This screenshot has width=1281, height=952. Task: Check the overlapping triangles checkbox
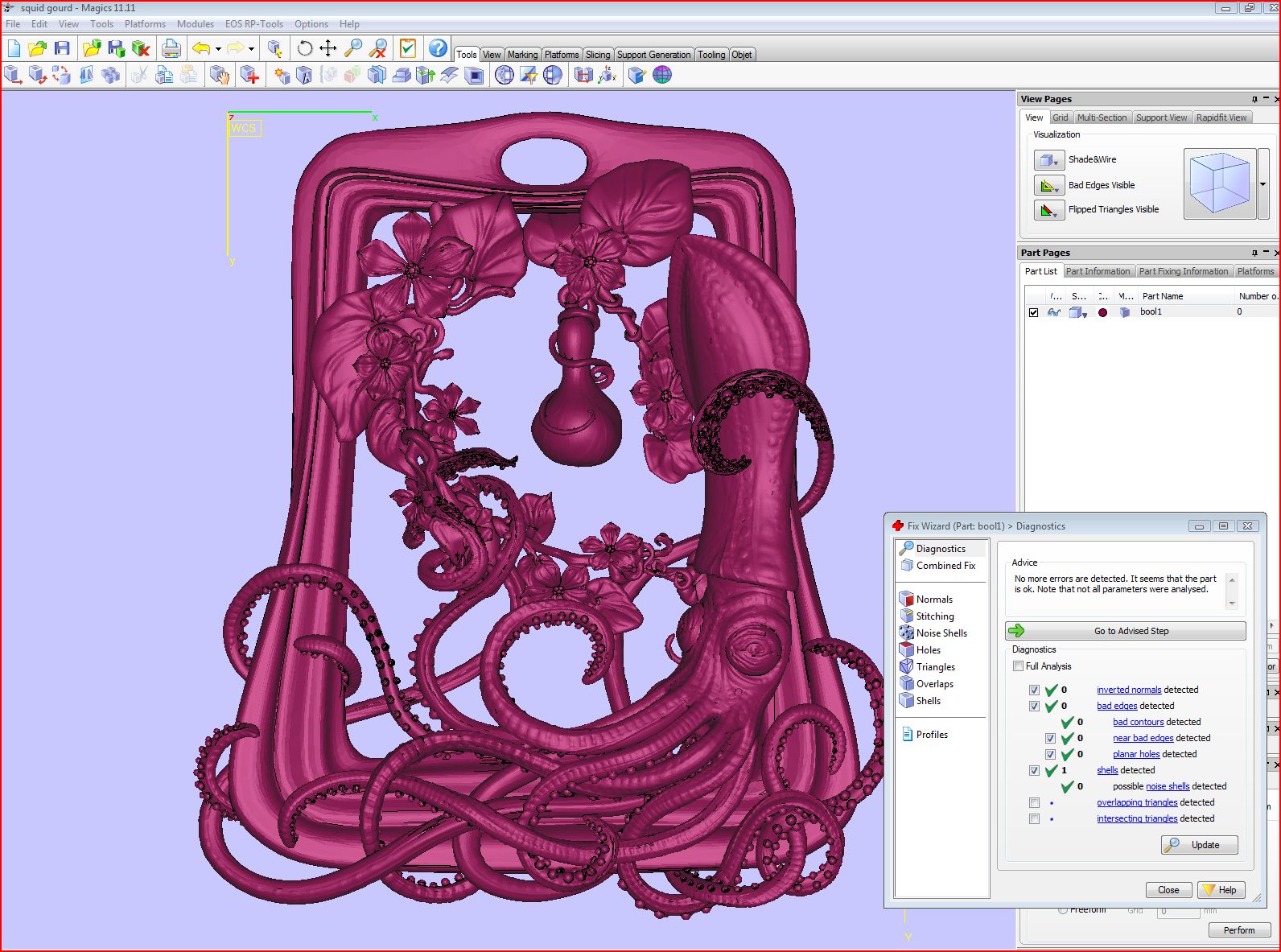(x=1034, y=802)
